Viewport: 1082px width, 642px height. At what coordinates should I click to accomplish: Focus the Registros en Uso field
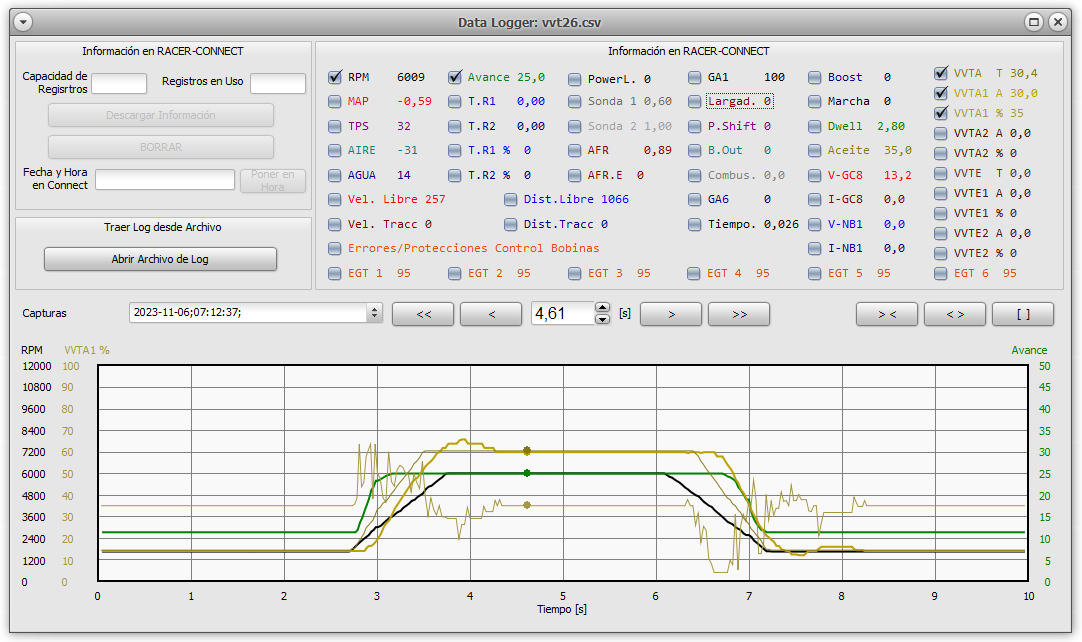[x=278, y=84]
